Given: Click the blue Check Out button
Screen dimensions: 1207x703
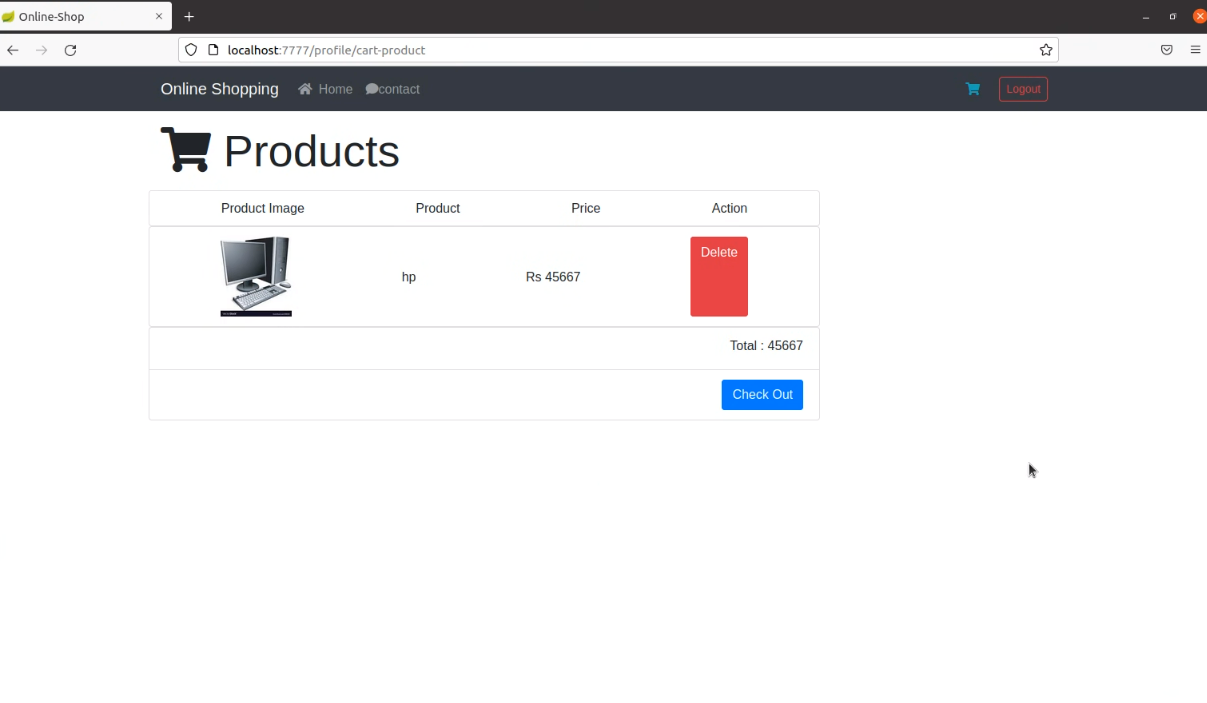Looking at the screenshot, I should pos(762,394).
